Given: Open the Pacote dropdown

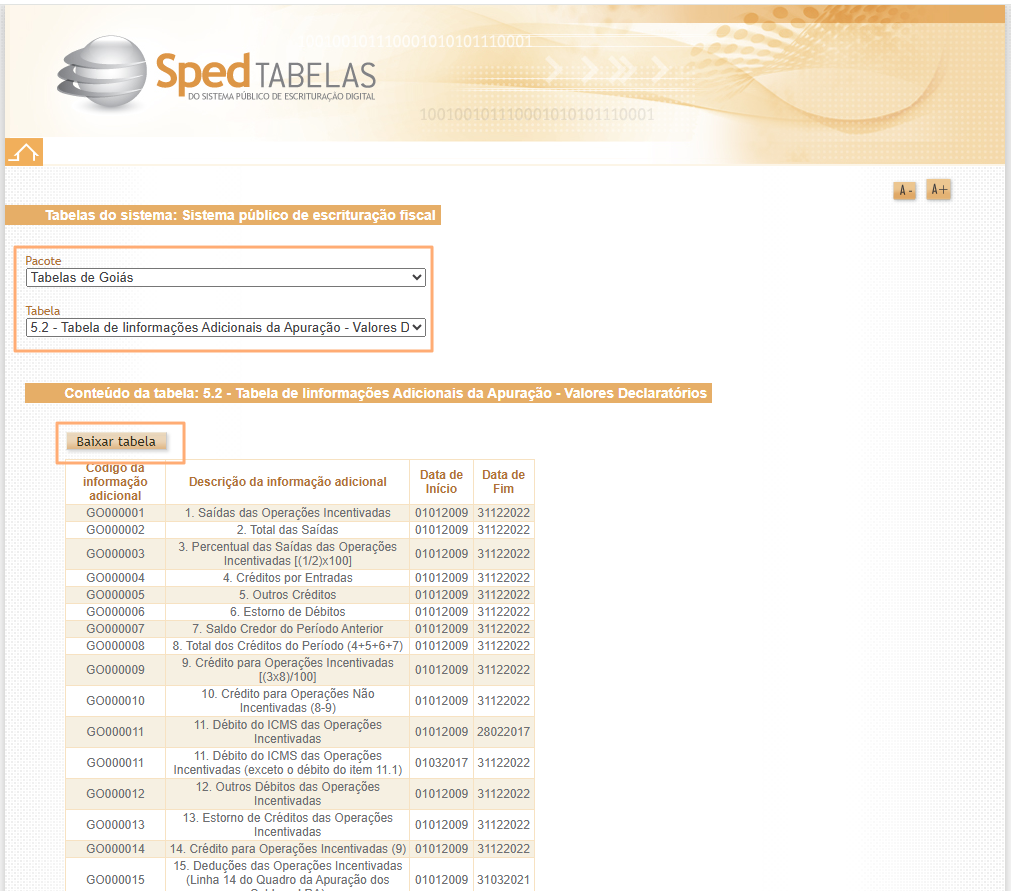Looking at the screenshot, I should click(226, 277).
